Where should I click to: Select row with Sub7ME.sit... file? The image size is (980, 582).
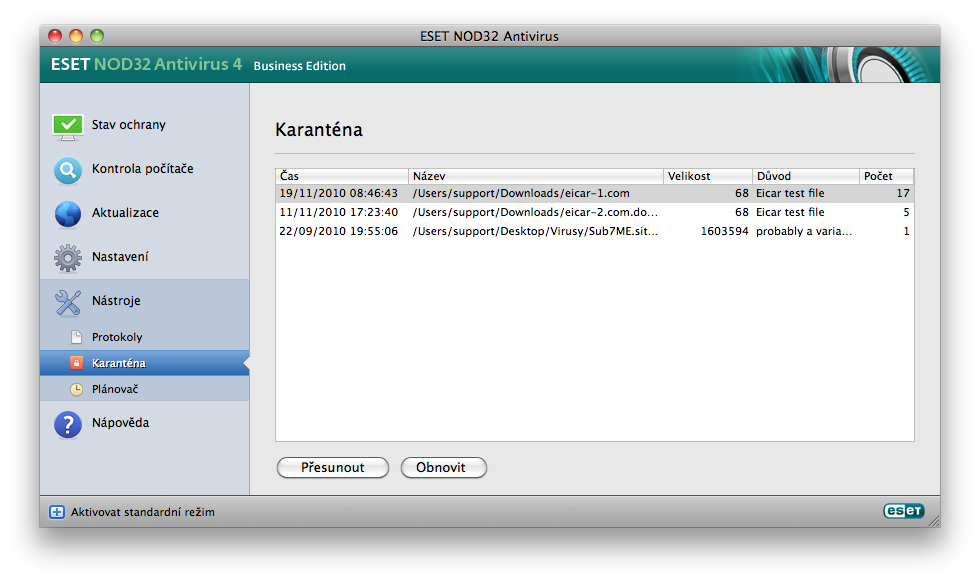click(x=594, y=231)
